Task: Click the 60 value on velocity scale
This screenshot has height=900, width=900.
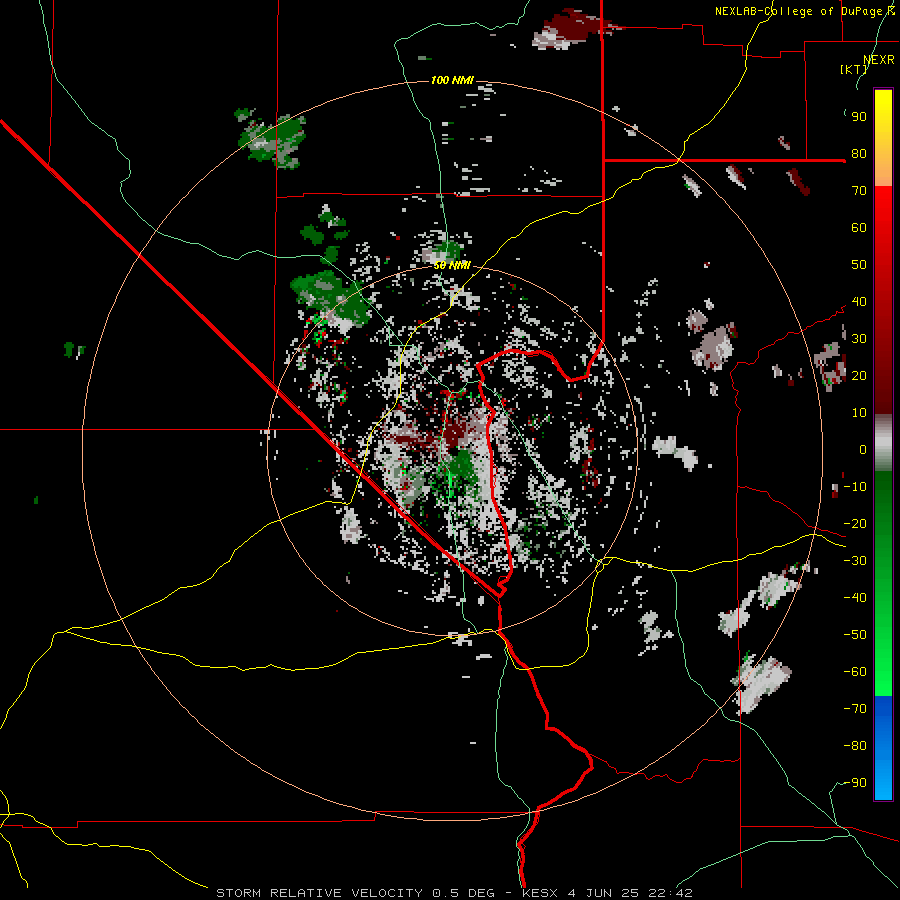Action: [x=859, y=228]
